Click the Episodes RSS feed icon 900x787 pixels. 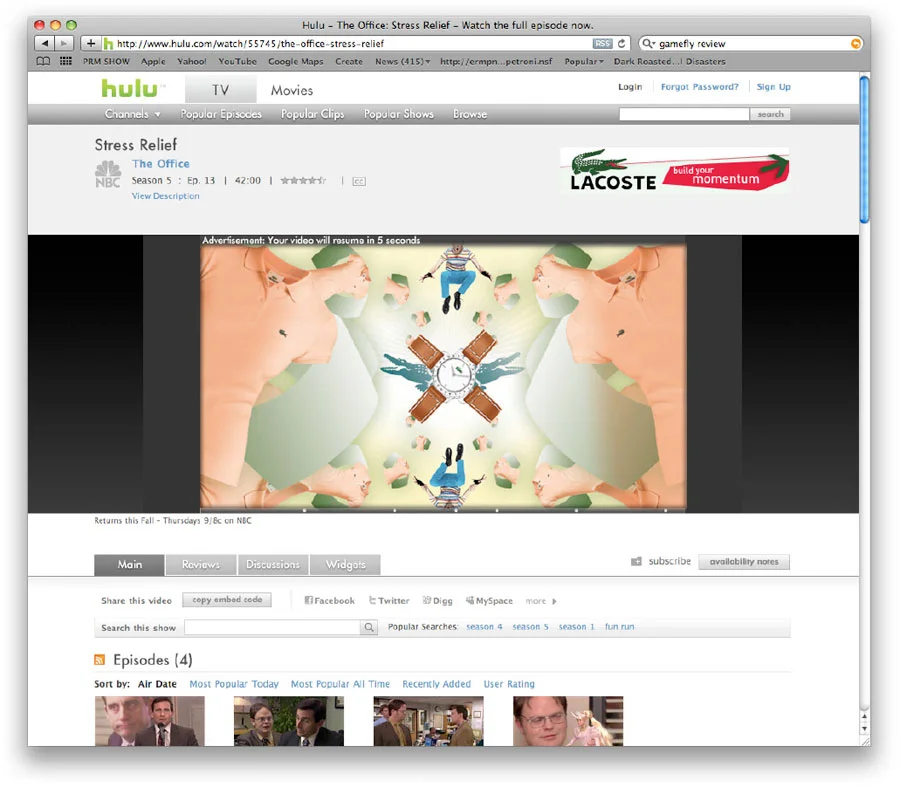point(99,660)
